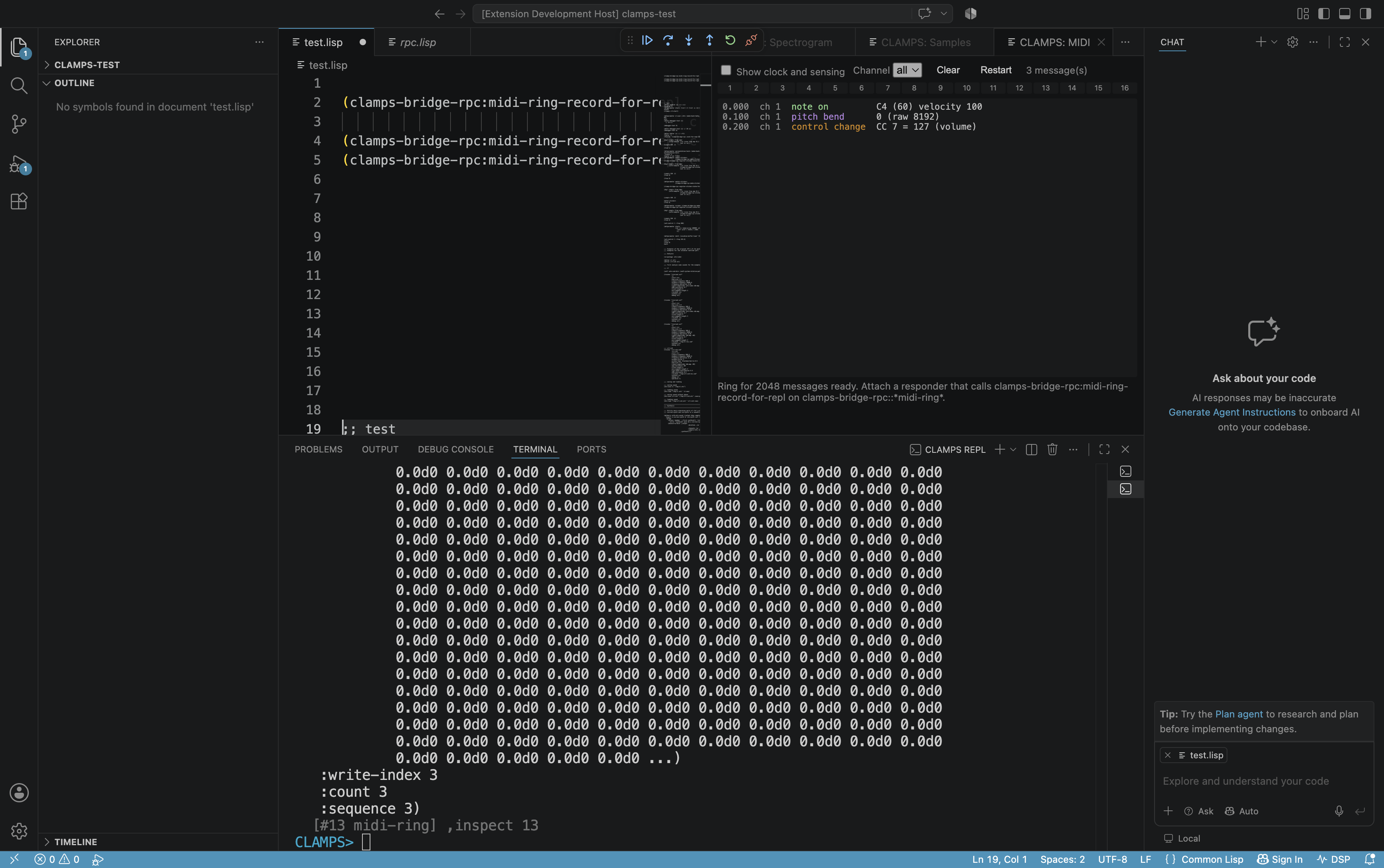The image size is (1384, 868).
Task: Open the Run and Debug view
Action: pyautogui.click(x=19, y=164)
